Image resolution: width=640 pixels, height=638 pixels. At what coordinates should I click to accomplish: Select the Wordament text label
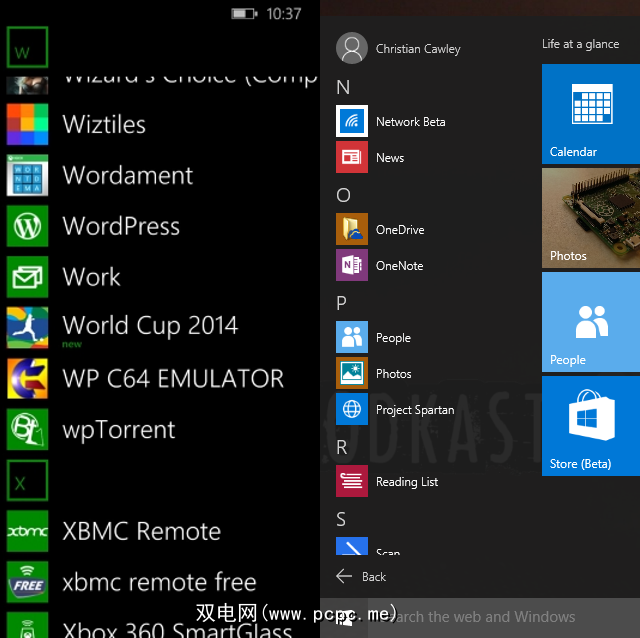[x=128, y=175]
